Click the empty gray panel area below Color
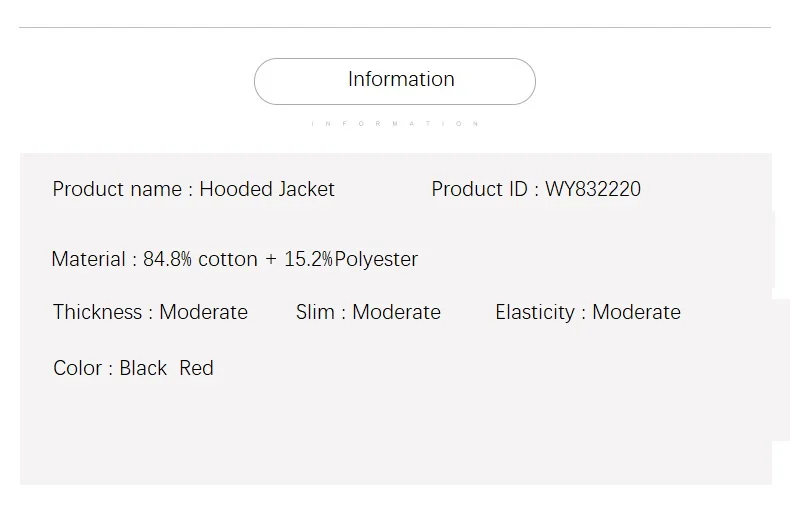 click(396, 433)
